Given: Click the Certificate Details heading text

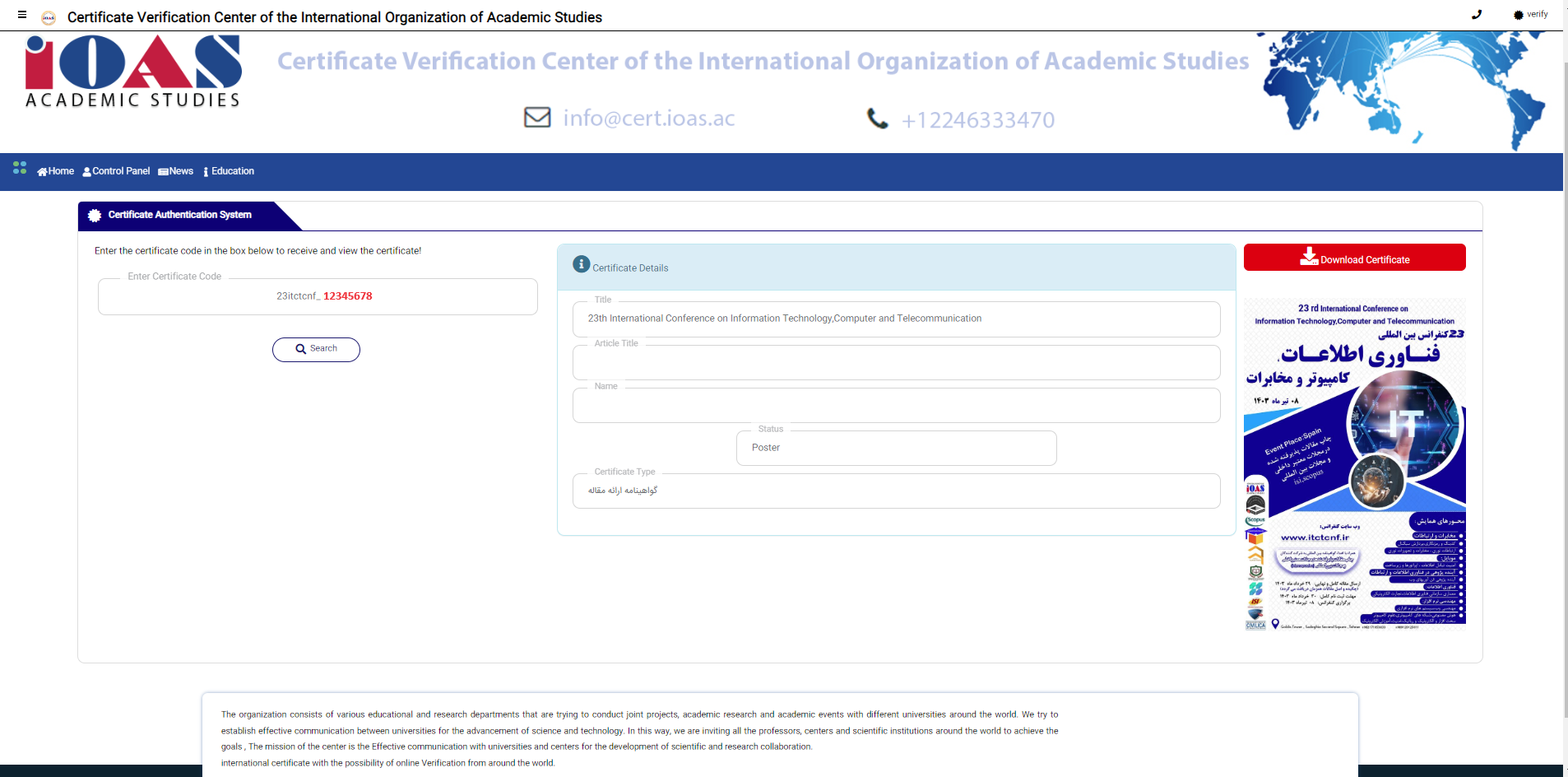Looking at the screenshot, I should [x=630, y=268].
